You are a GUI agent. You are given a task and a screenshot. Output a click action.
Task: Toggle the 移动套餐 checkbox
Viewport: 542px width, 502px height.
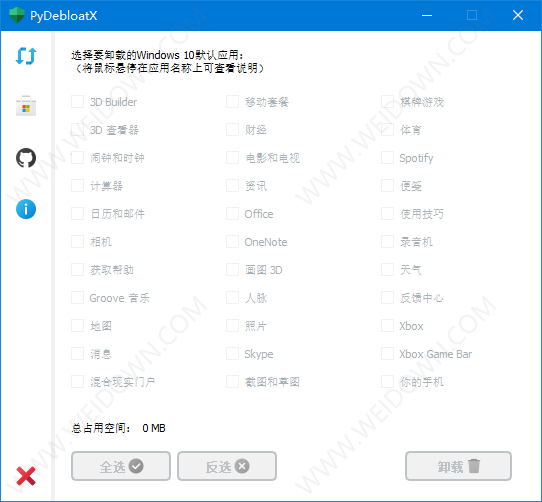(232, 102)
